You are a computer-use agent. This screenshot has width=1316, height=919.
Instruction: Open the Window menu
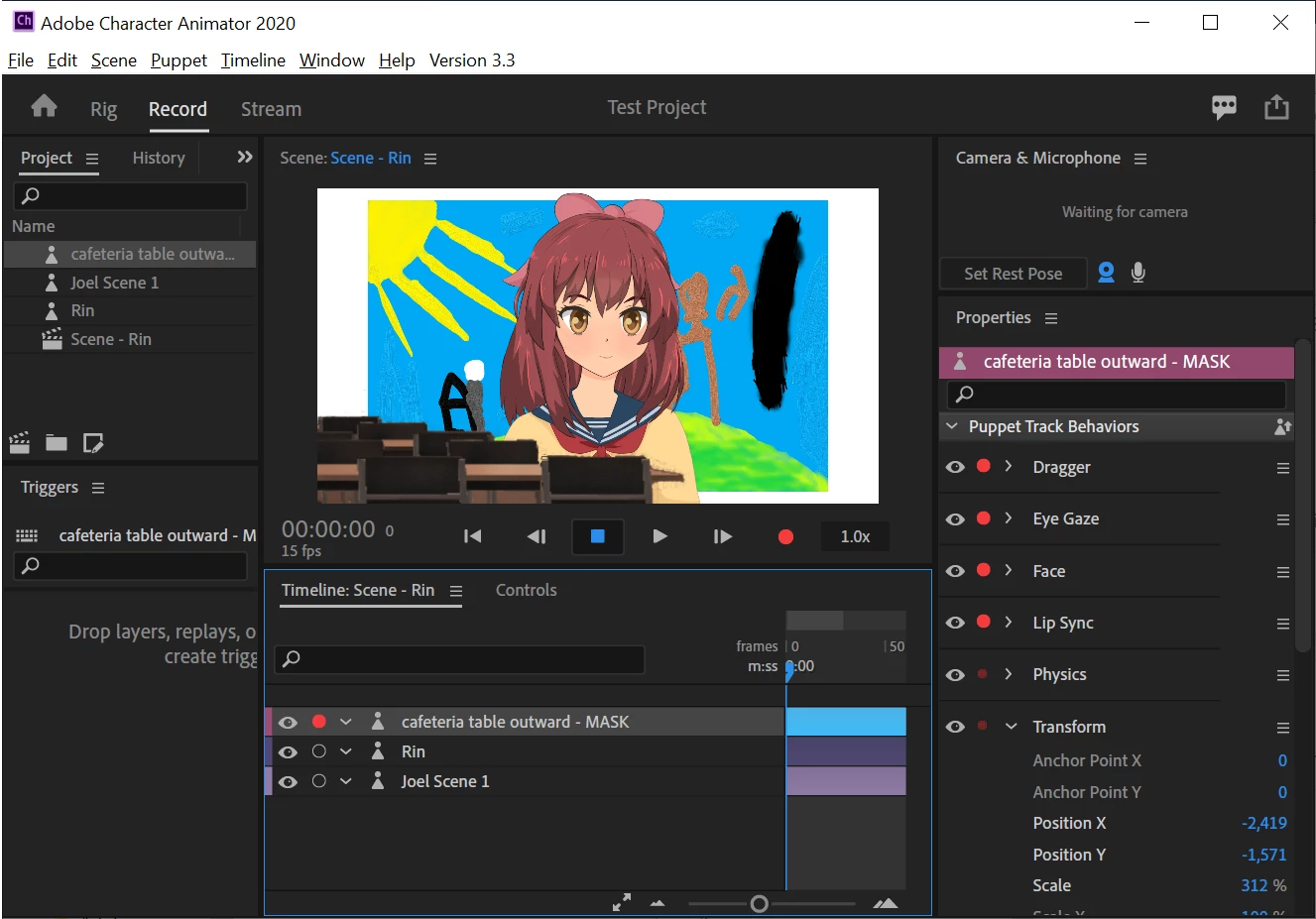click(332, 60)
